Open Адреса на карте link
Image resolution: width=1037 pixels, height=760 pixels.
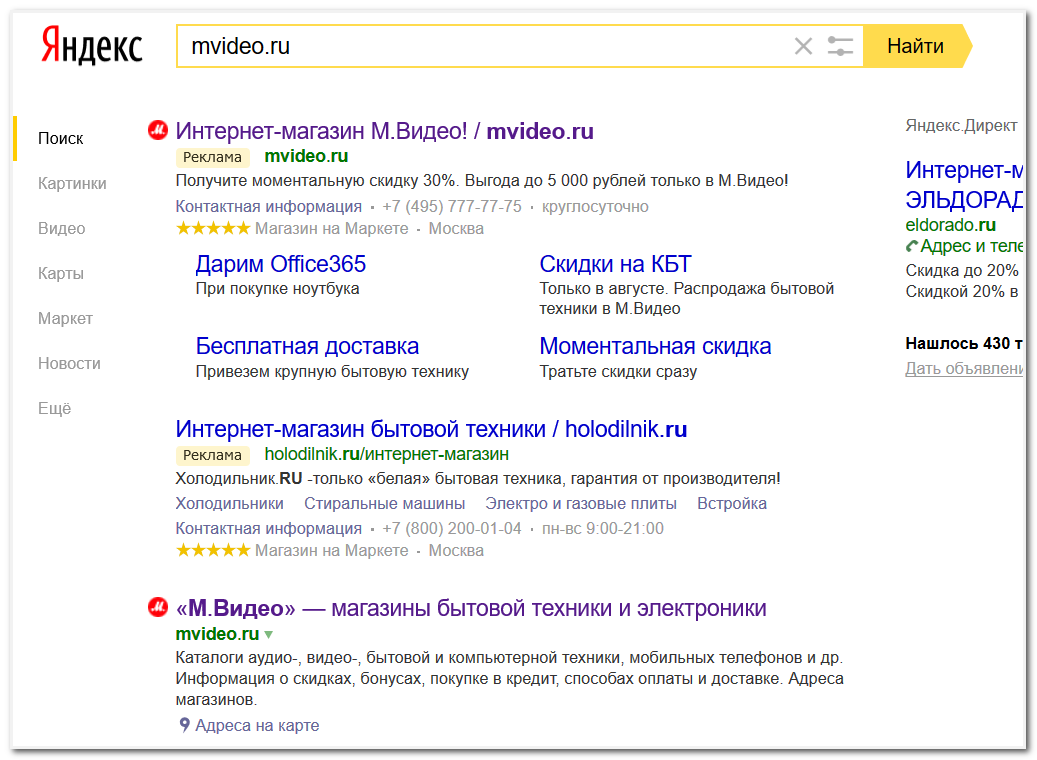(x=257, y=726)
